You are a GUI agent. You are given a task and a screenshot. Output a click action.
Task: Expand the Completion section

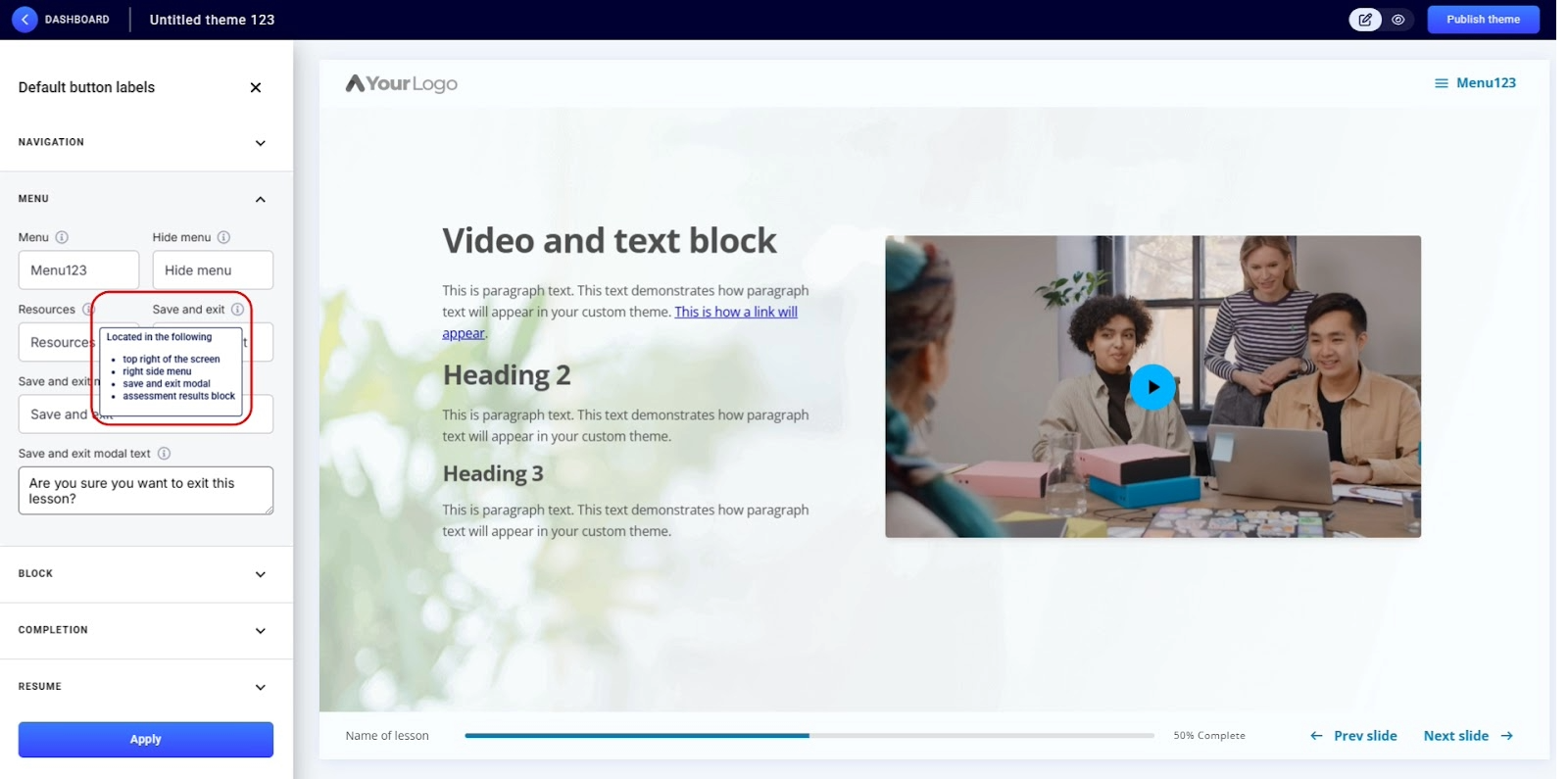point(260,631)
